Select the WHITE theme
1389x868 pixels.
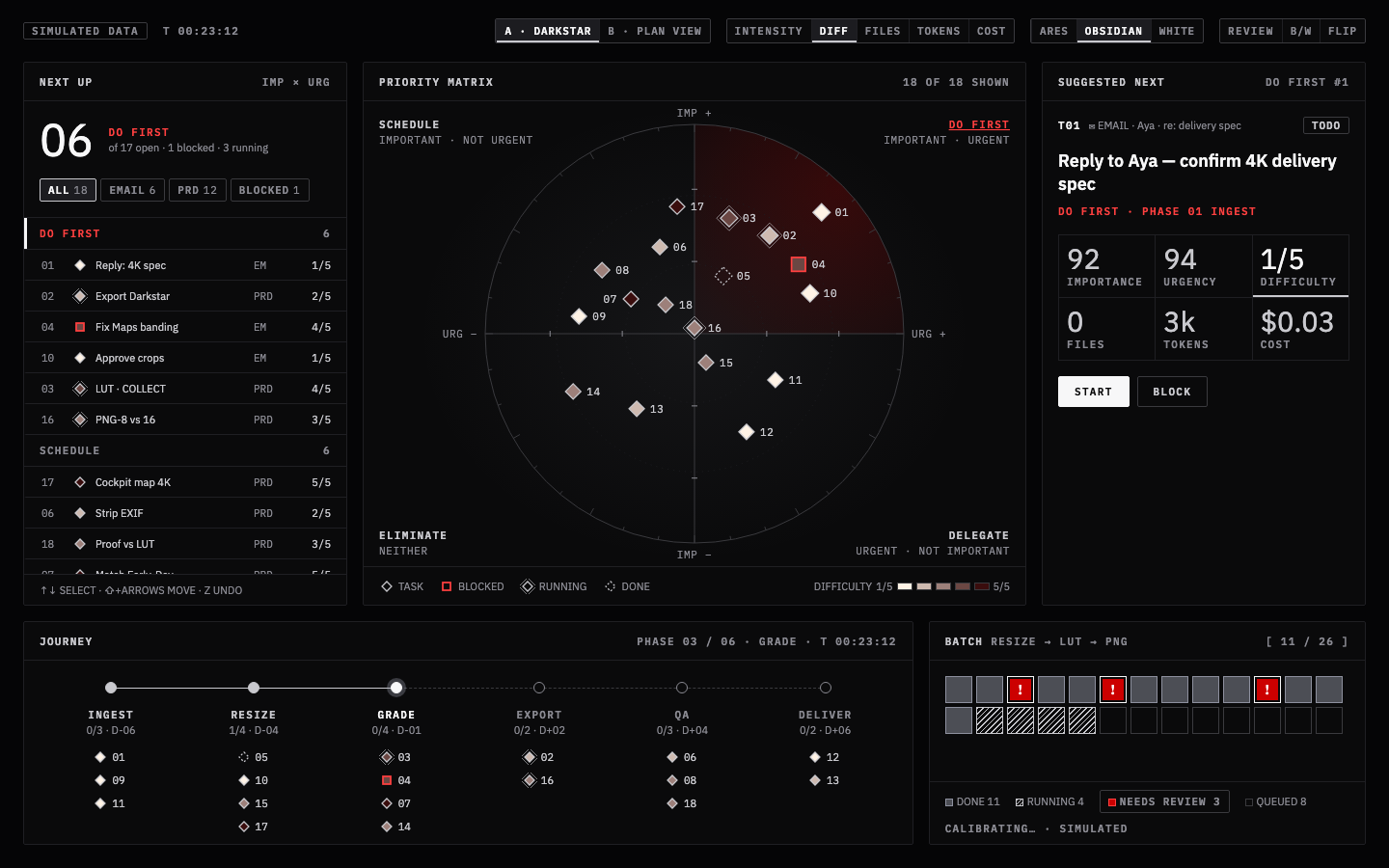(x=1177, y=31)
